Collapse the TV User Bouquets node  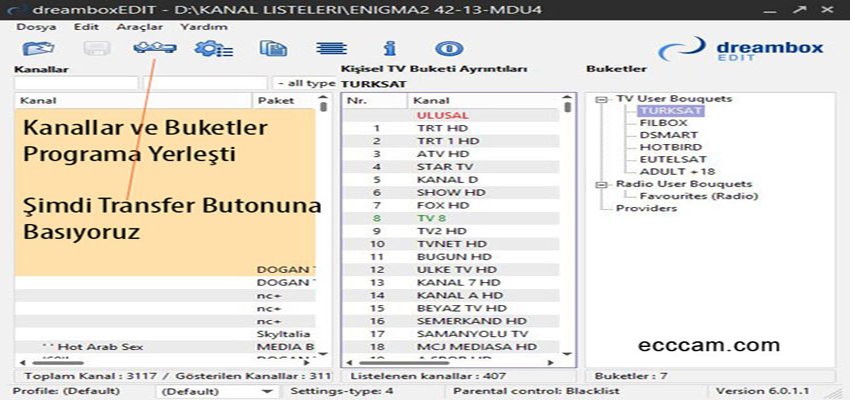tap(600, 100)
